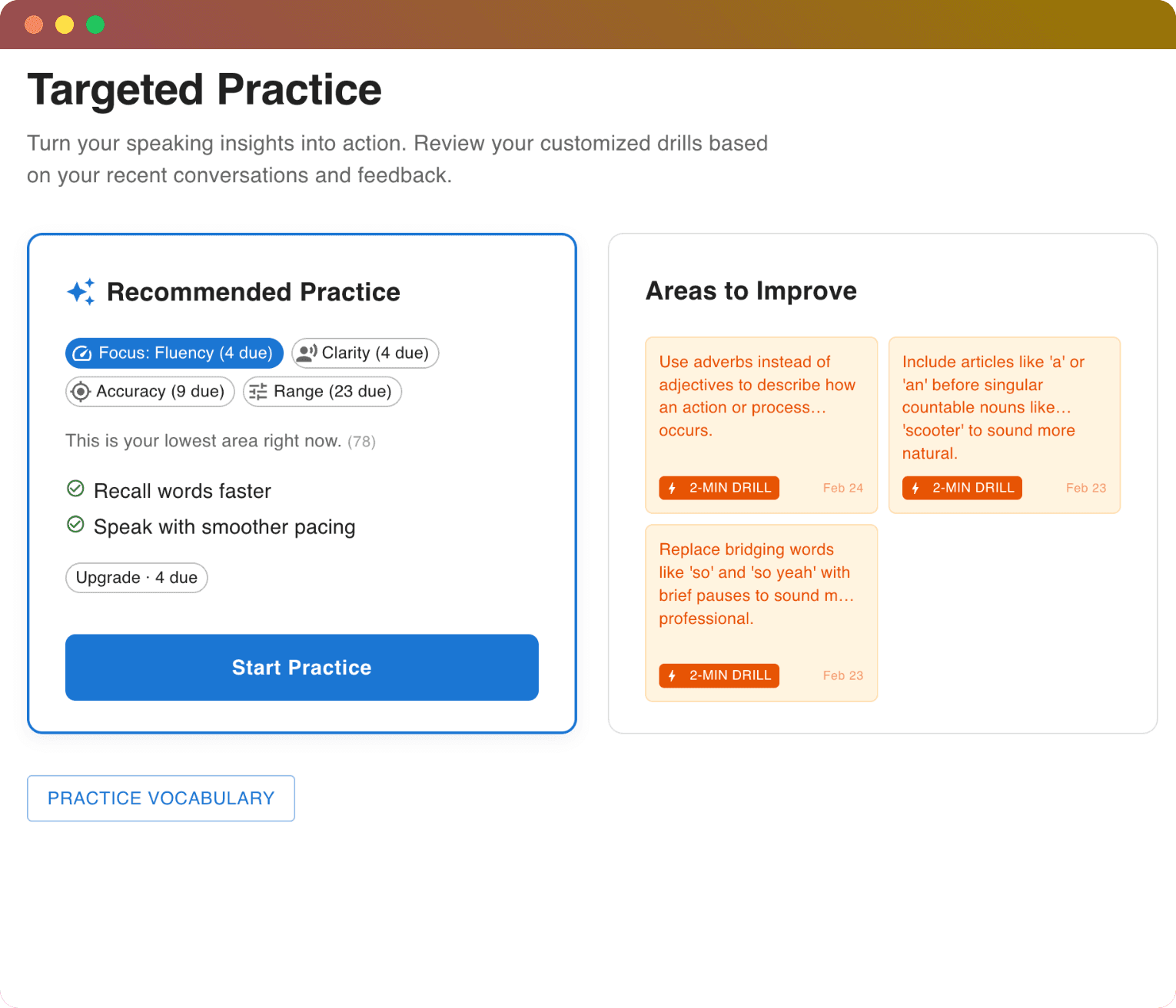Click the sparkle icon beside Recommended Practice

(x=81, y=292)
